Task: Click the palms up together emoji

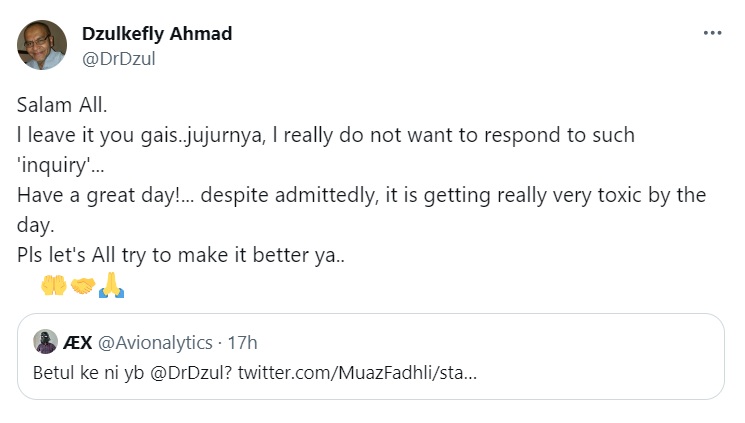Action: pos(53,286)
